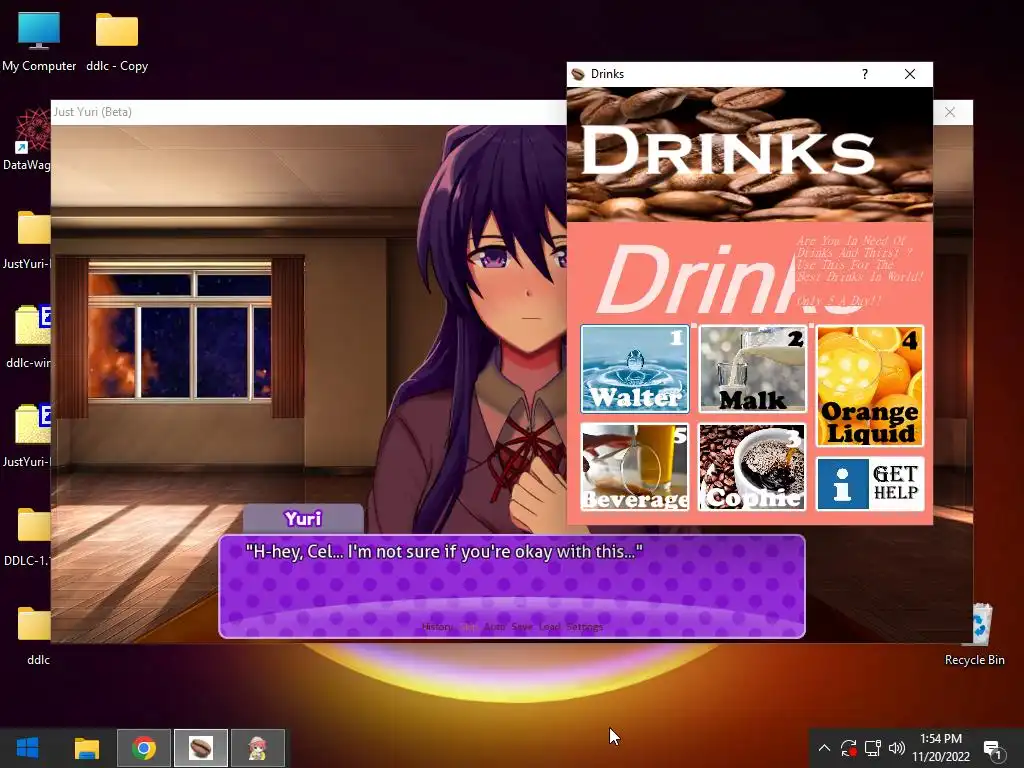Click Yuri's dialogue line to advance
The height and width of the screenshot is (768, 1024).
tap(444, 552)
